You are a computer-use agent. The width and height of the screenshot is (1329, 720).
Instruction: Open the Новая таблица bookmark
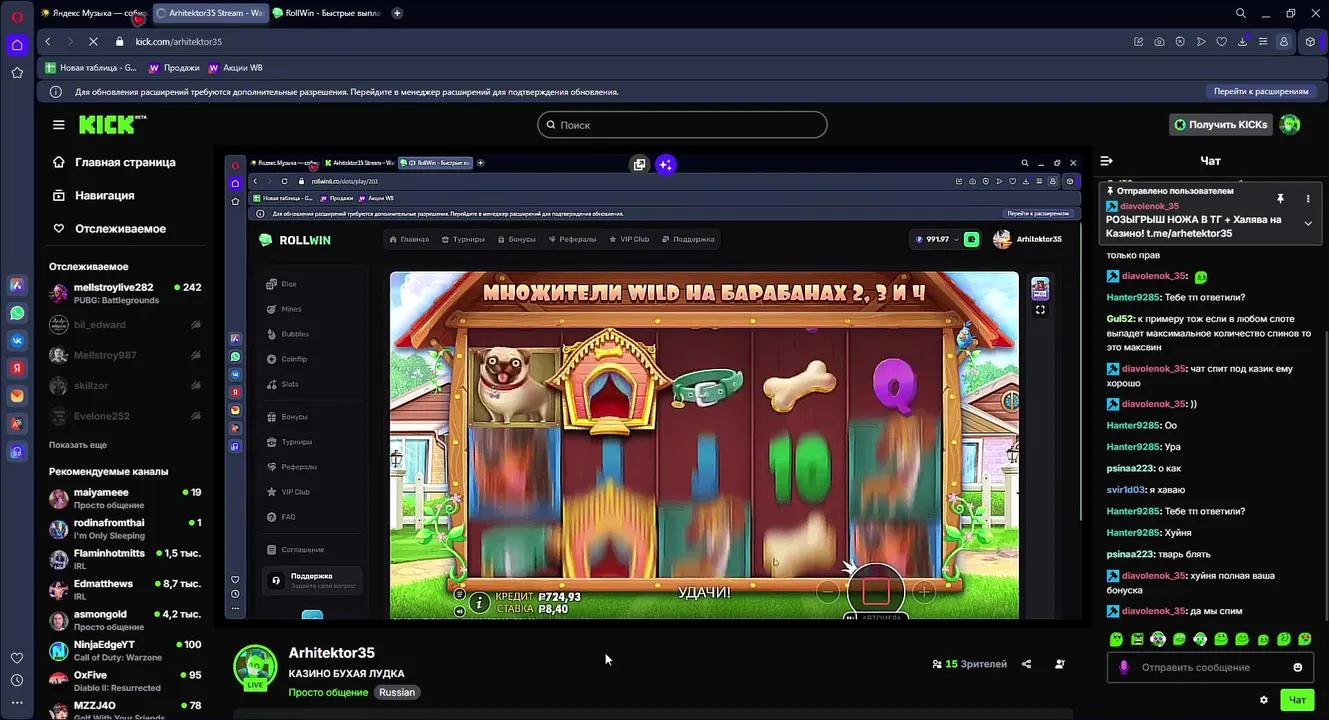90,68
